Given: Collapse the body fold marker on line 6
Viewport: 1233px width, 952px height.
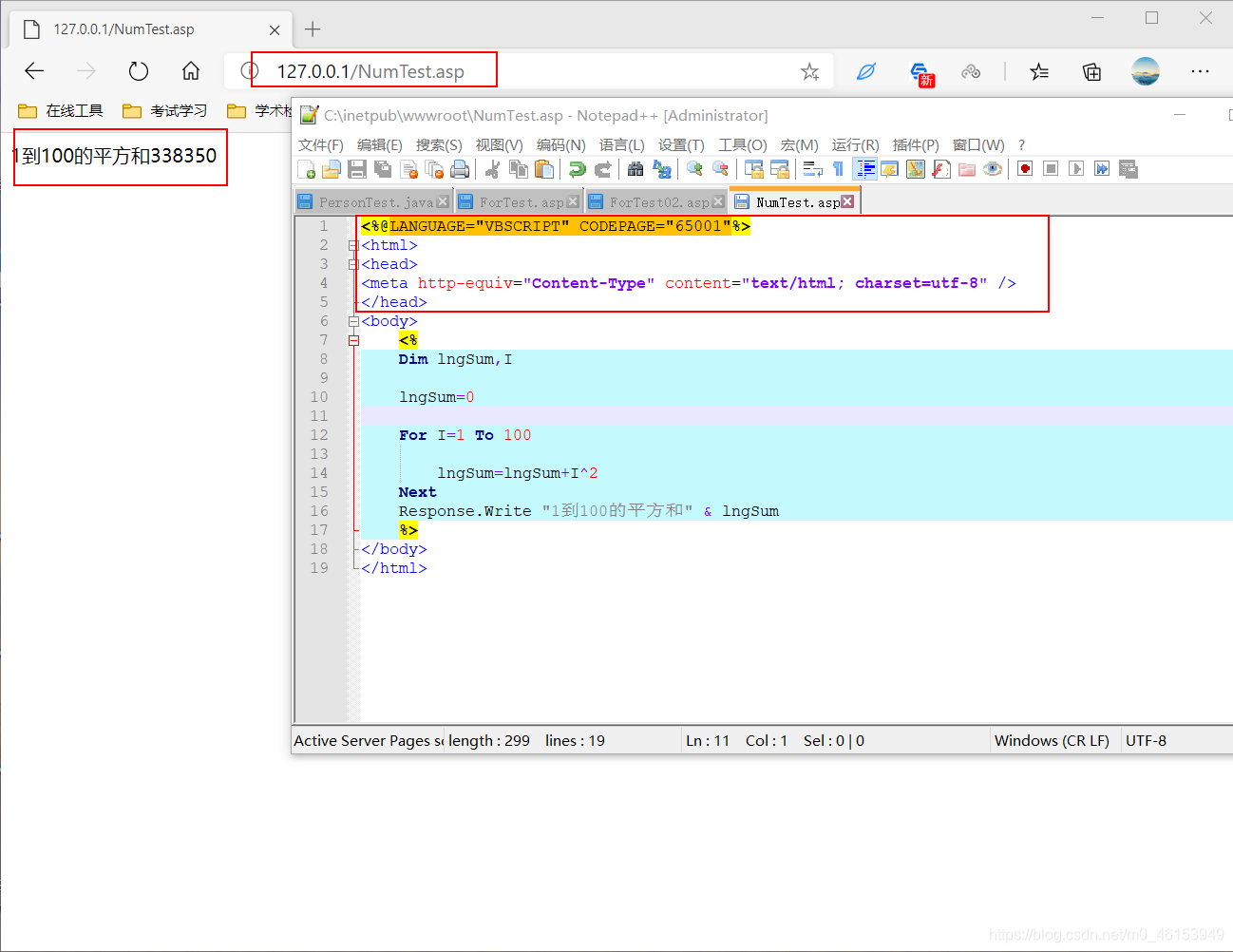Looking at the screenshot, I should 353,321.
